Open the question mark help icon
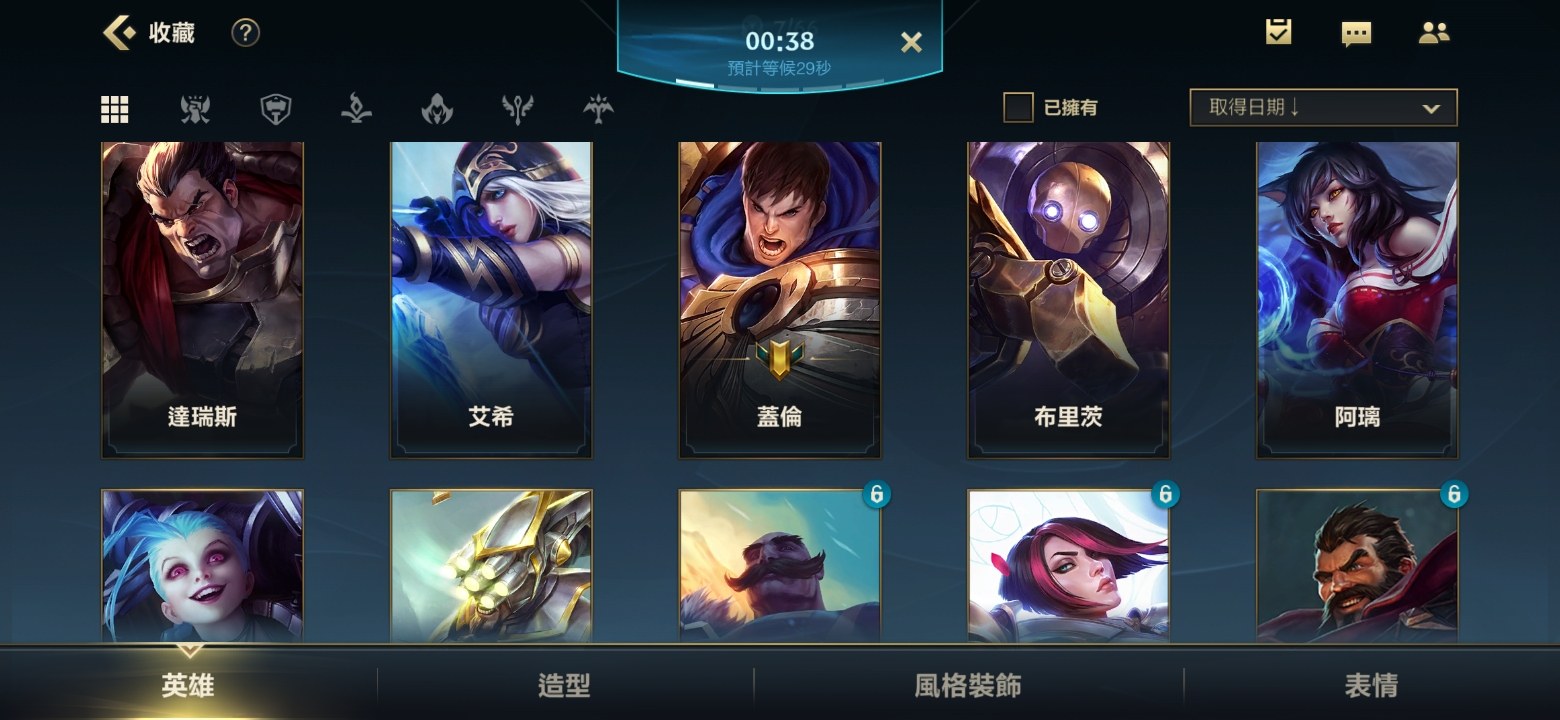Image resolution: width=1560 pixels, height=720 pixels. [245, 33]
